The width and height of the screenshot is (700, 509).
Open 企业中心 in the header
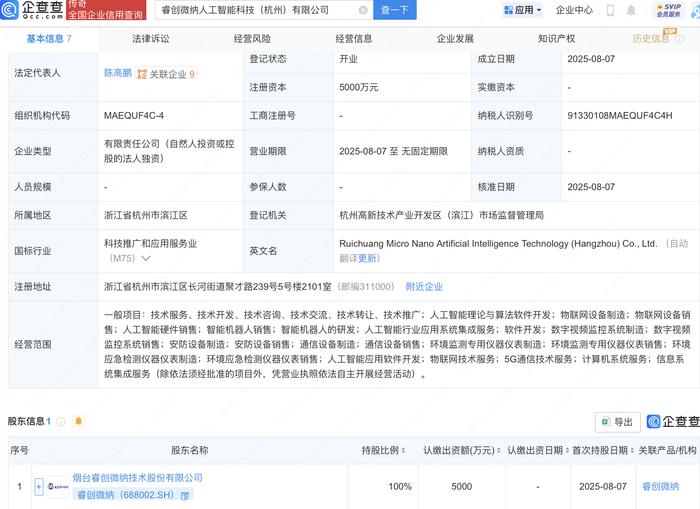(x=574, y=10)
